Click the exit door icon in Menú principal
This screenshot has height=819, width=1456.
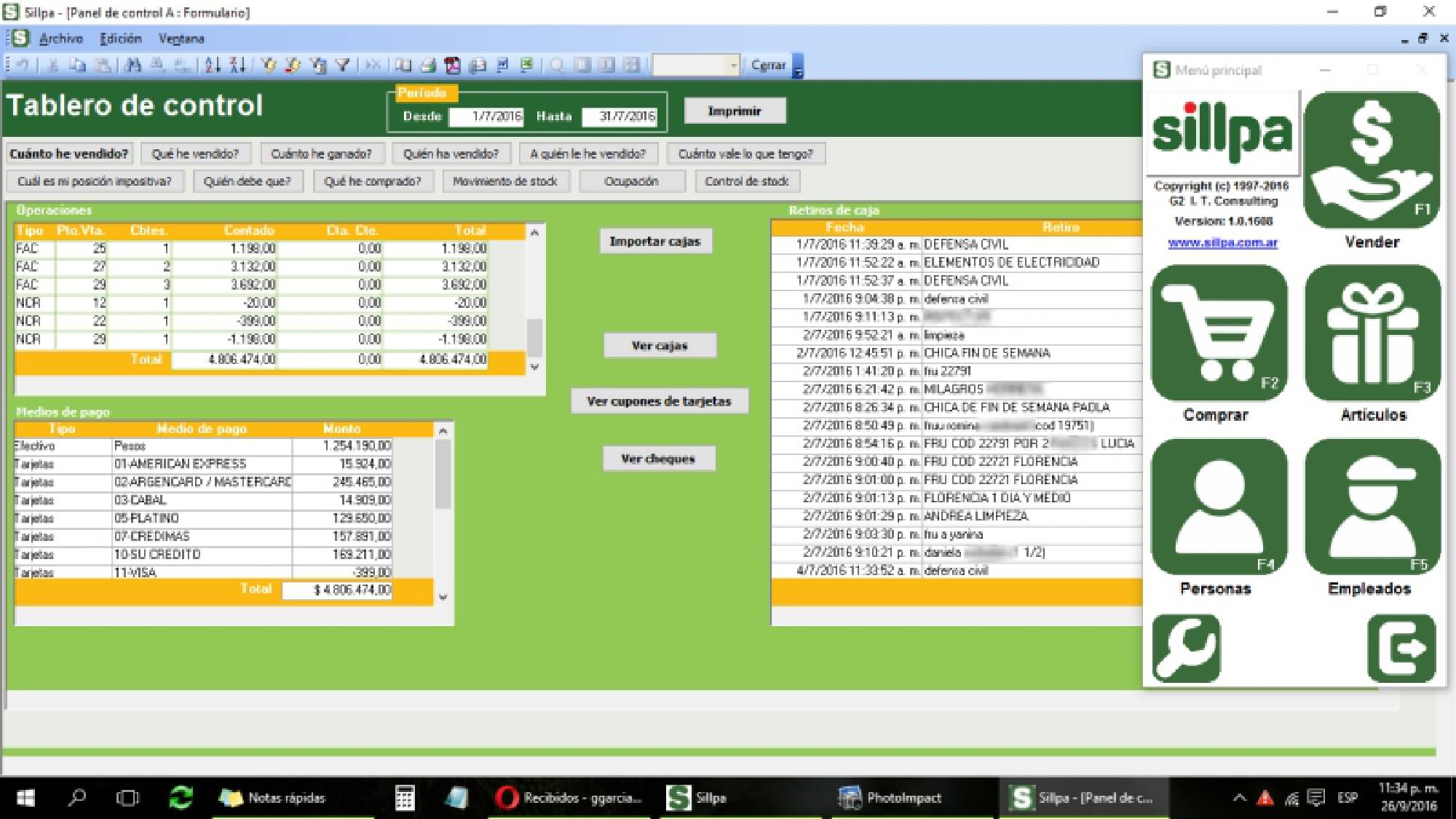pos(1401,649)
